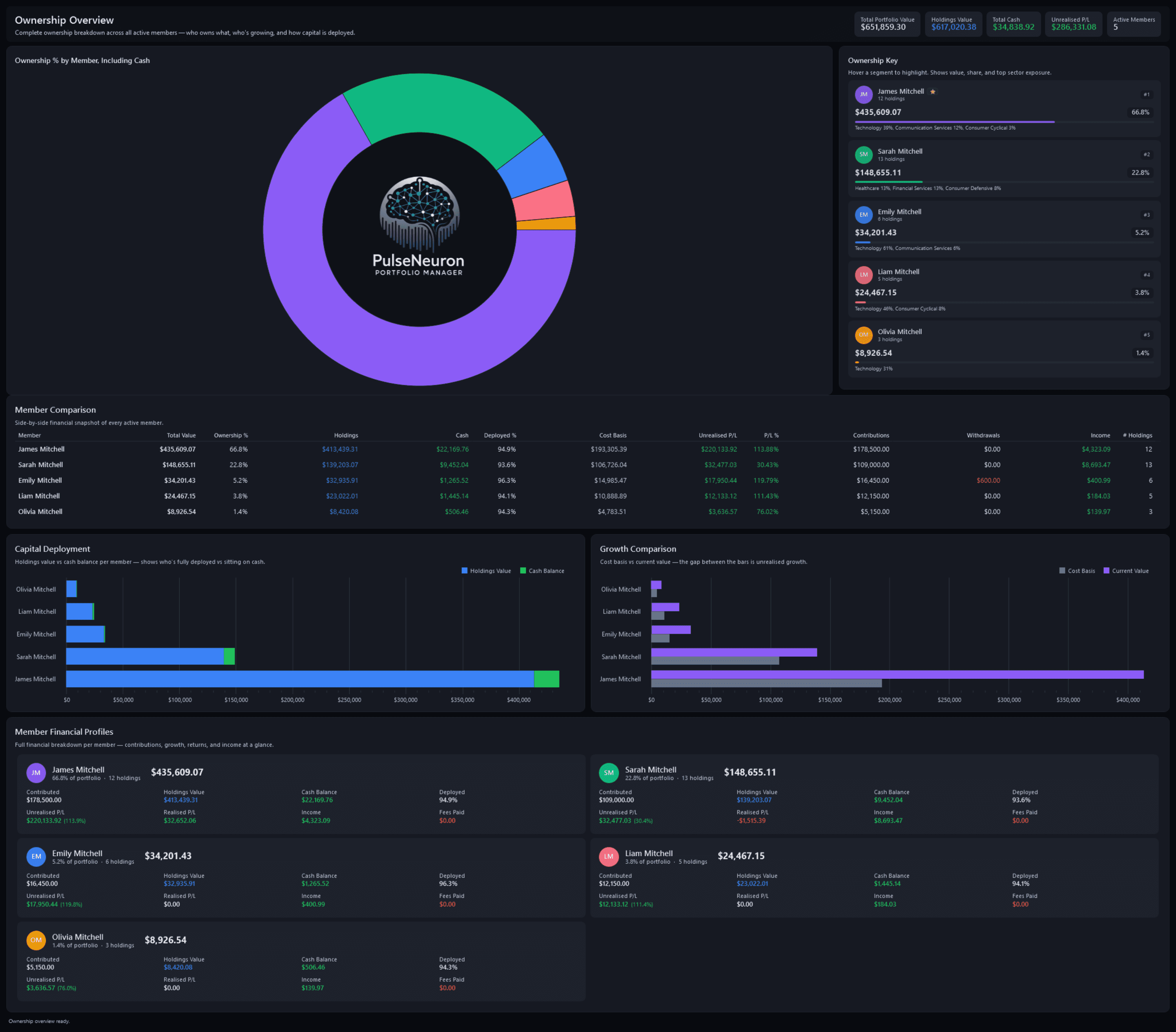Click EM avatar in Member Financial Profiles
Viewport: 1176px width, 1032px height.
coord(36,856)
